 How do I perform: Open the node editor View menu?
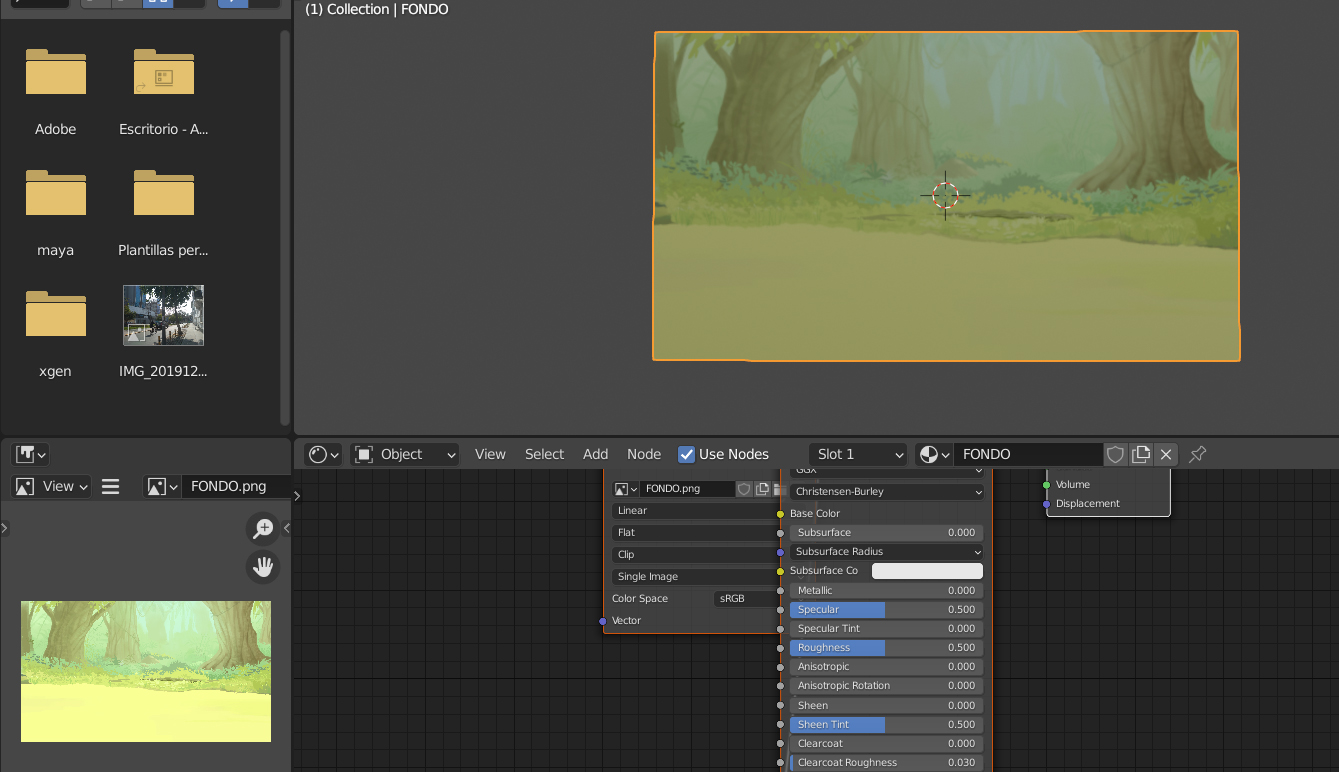click(490, 455)
